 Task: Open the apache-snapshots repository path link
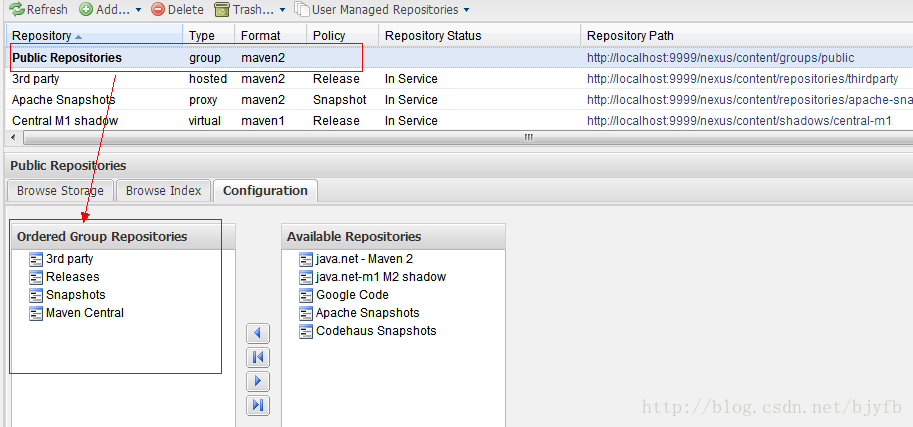(749, 100)
